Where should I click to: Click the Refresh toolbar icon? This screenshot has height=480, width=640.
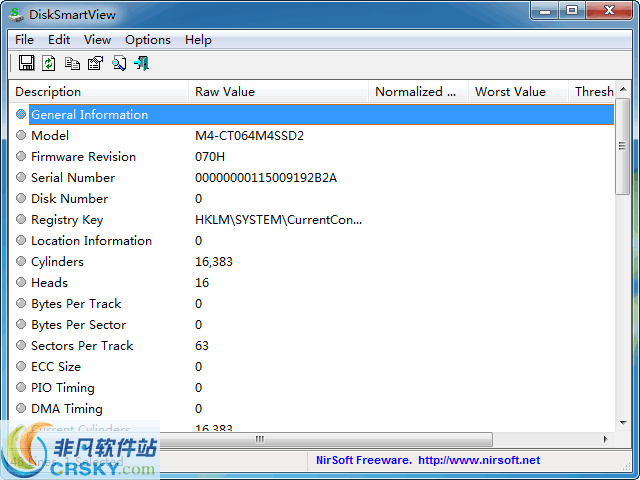(49, 63)
